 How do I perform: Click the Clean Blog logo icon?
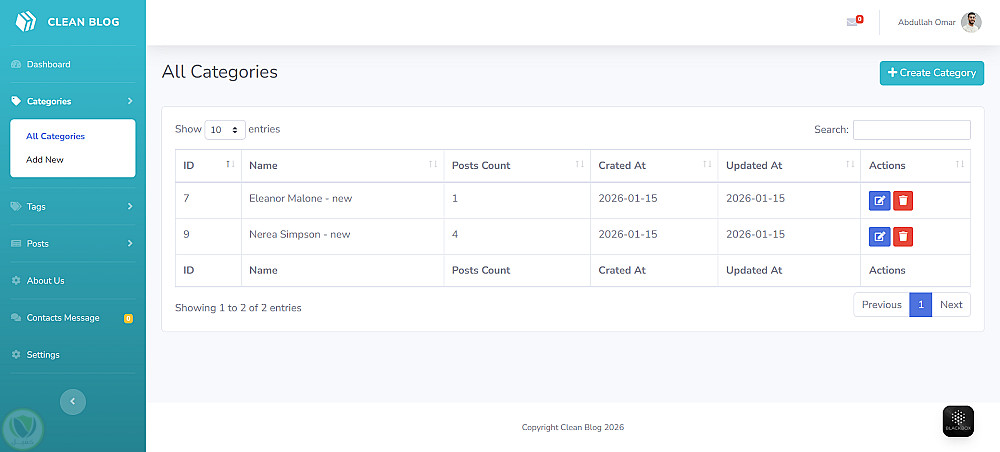tap(25, 21)
